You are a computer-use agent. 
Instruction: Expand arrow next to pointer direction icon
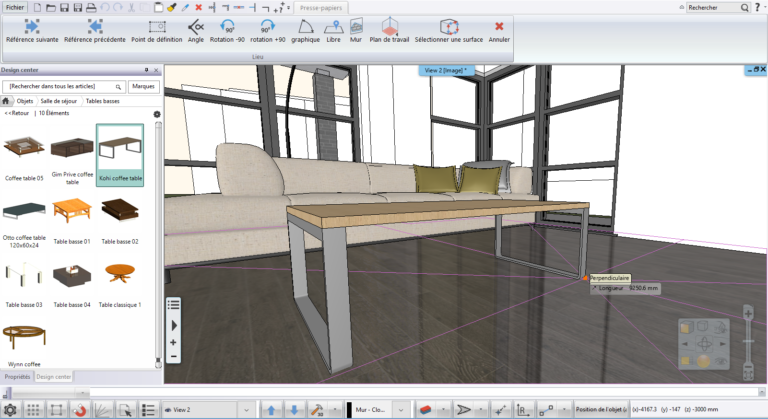(x=481, y=410)
